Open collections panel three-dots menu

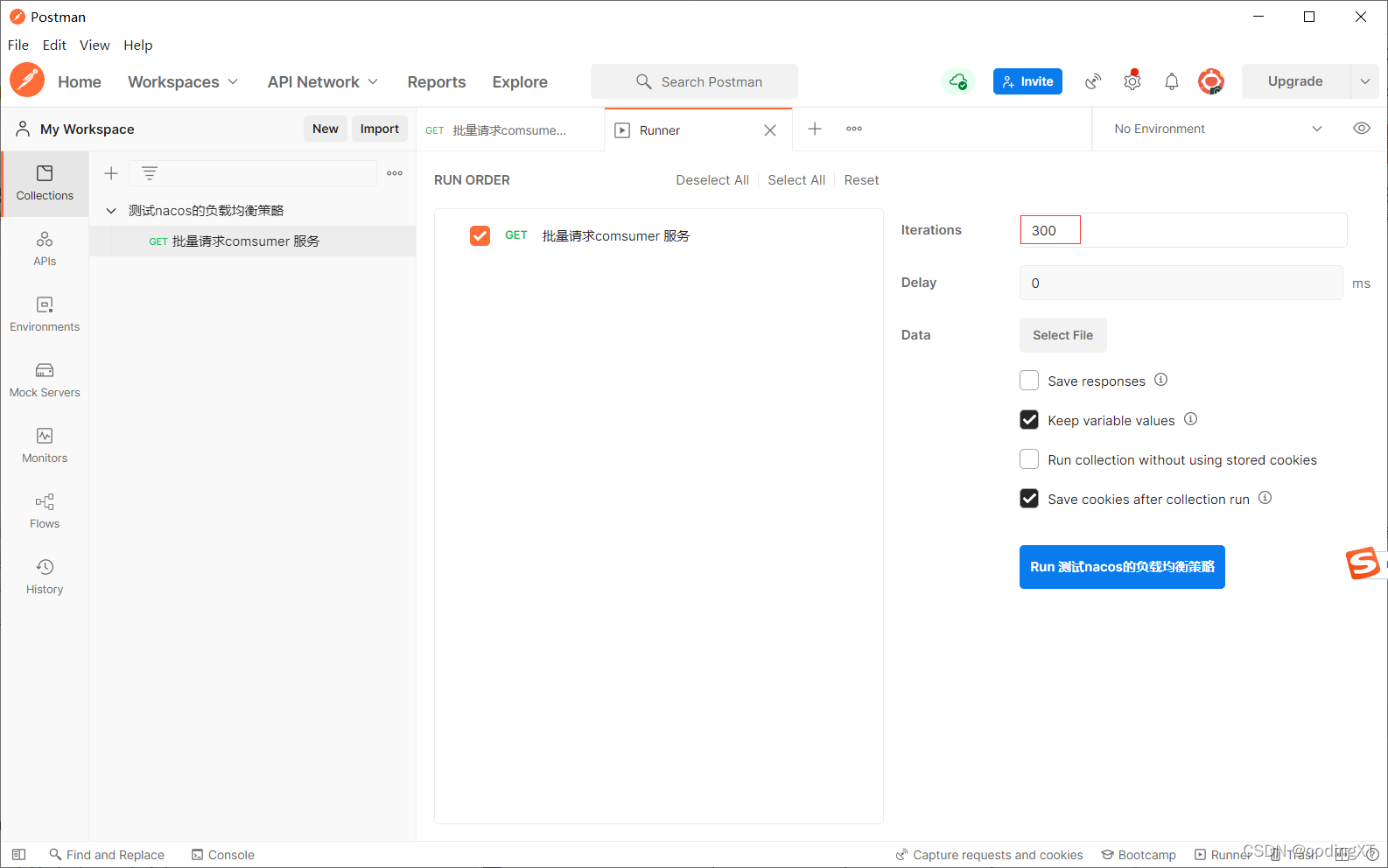point(395,173)
